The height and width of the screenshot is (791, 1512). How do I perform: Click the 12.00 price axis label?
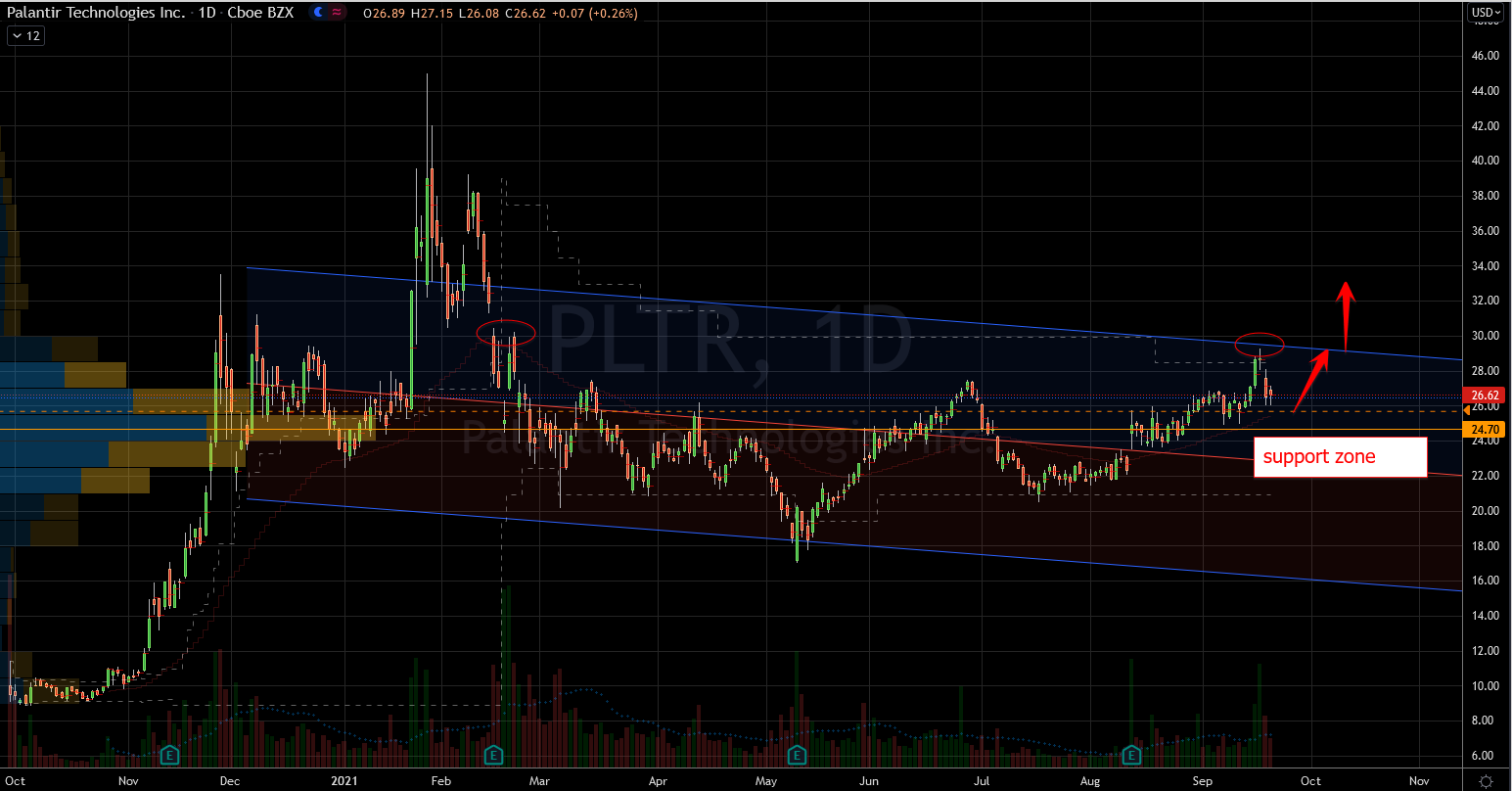coord(1487,651)
